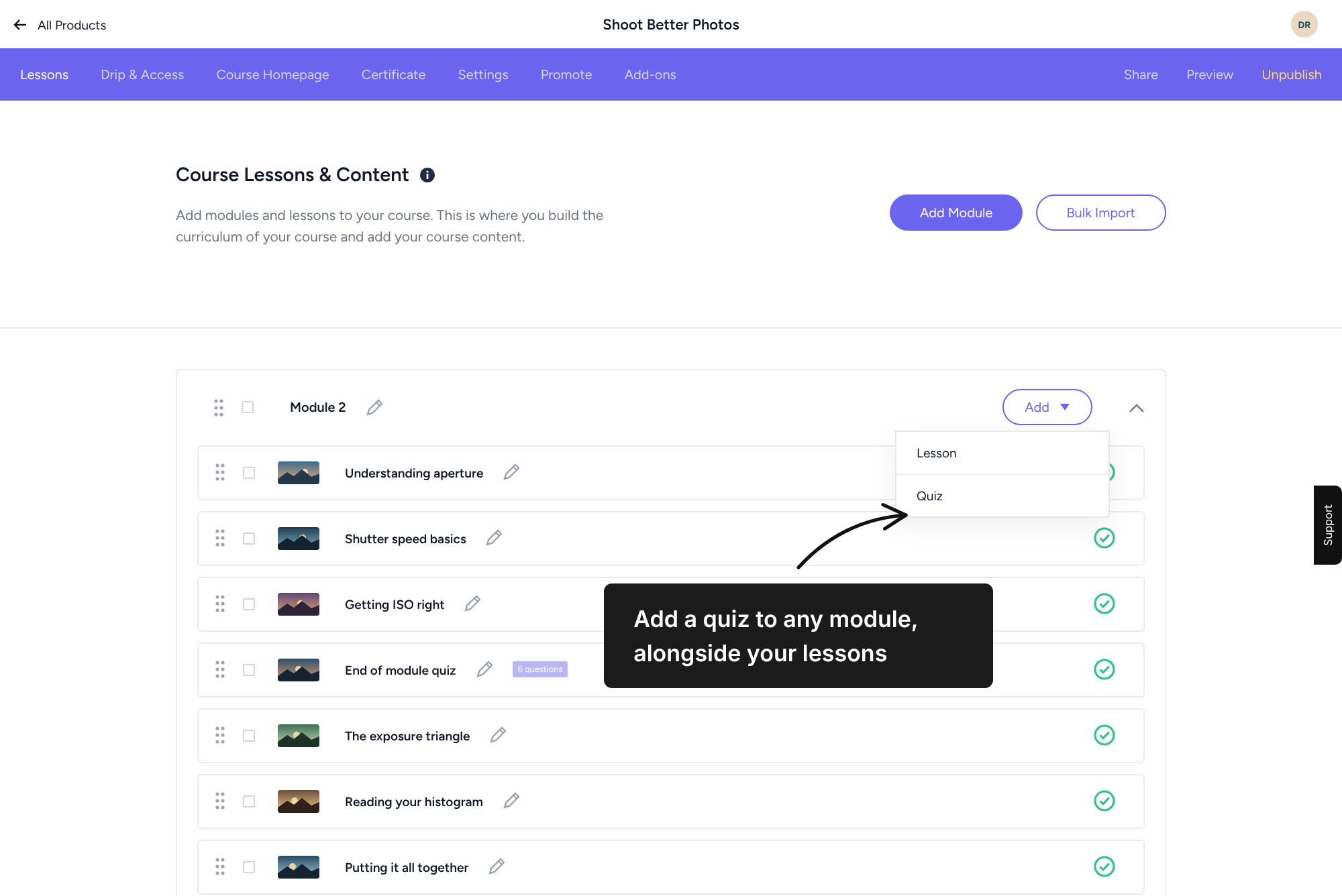Go to the Settings tab

483,74
